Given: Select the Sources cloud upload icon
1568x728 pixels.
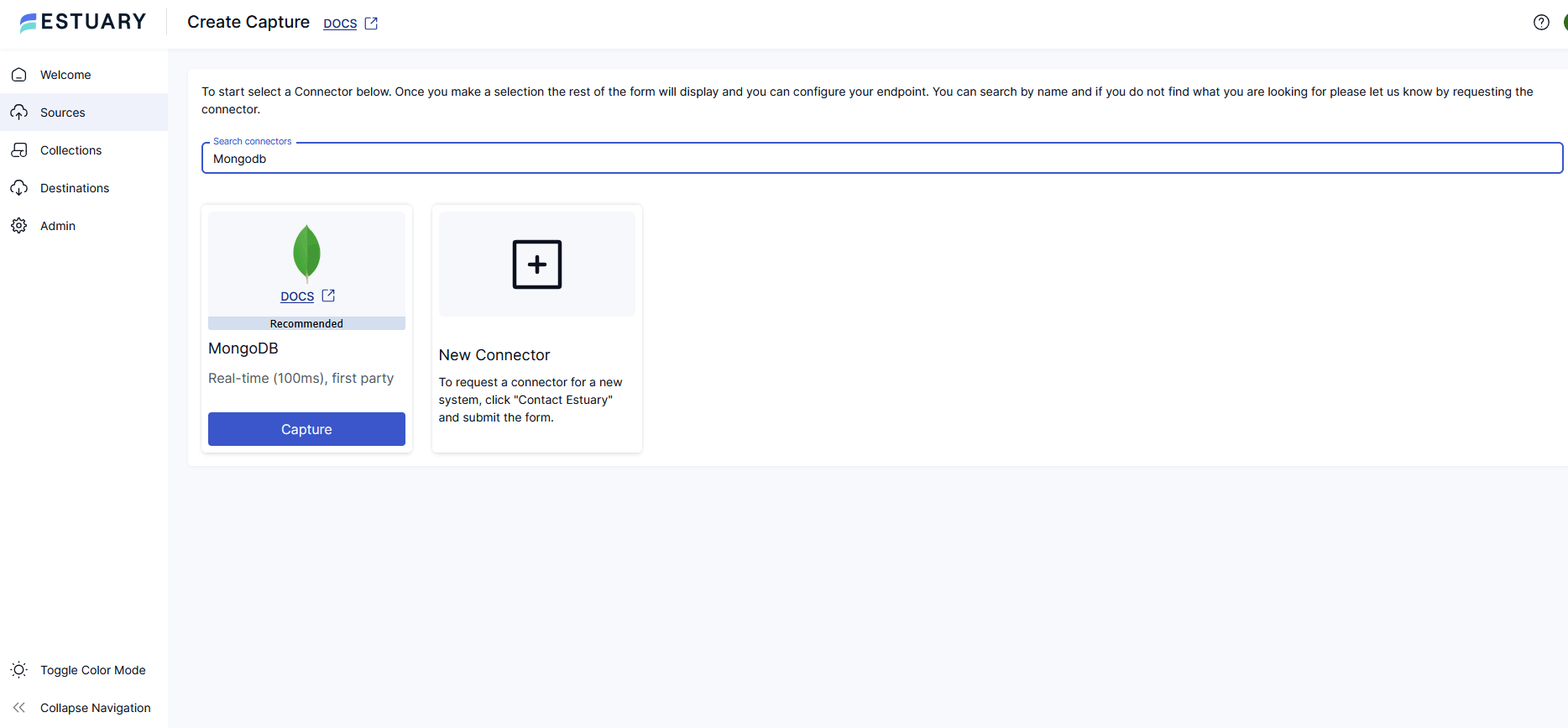Looking at the screenshot, I should click(x=19, y=113).
